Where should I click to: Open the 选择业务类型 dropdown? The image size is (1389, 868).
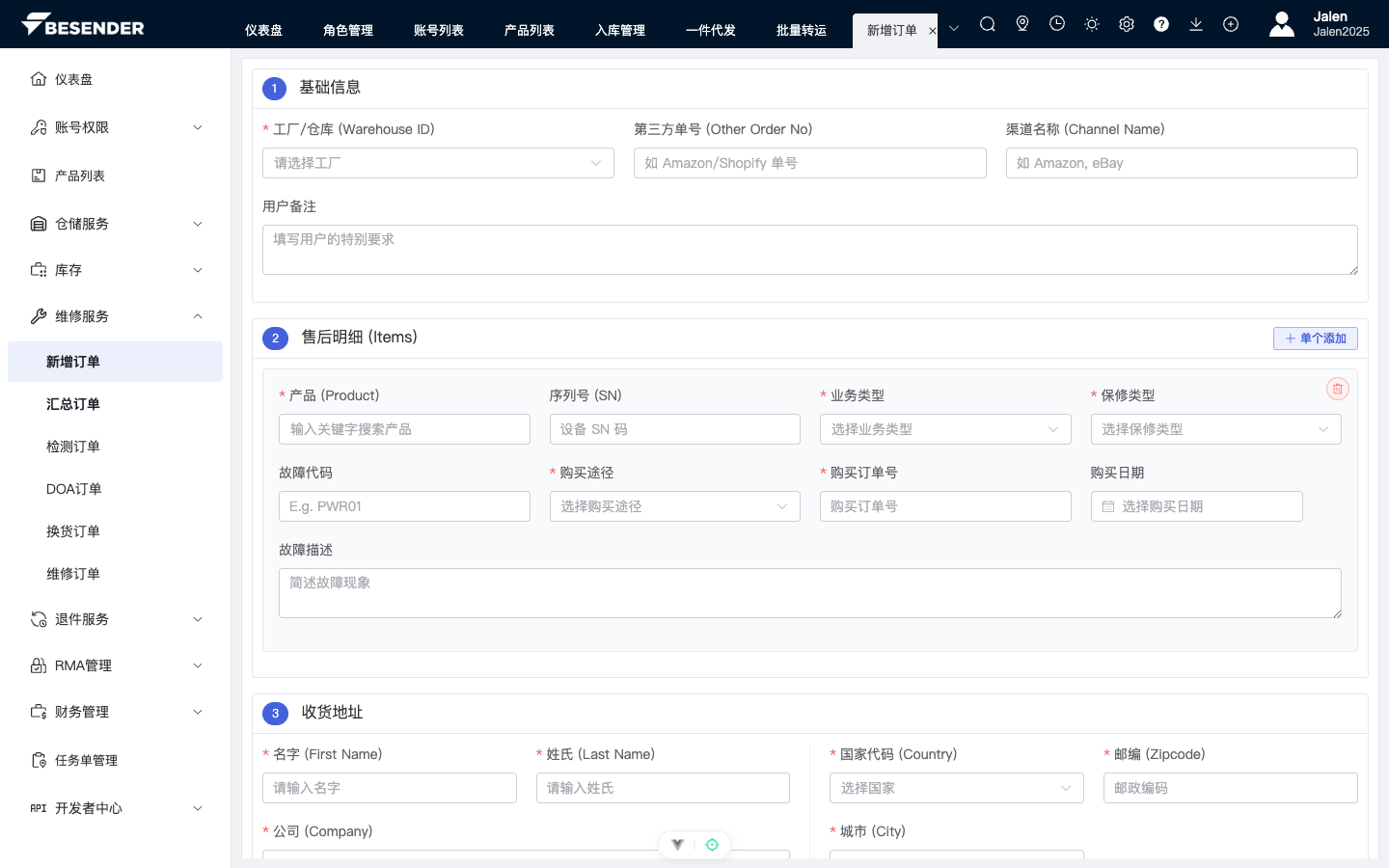[945, 429]
